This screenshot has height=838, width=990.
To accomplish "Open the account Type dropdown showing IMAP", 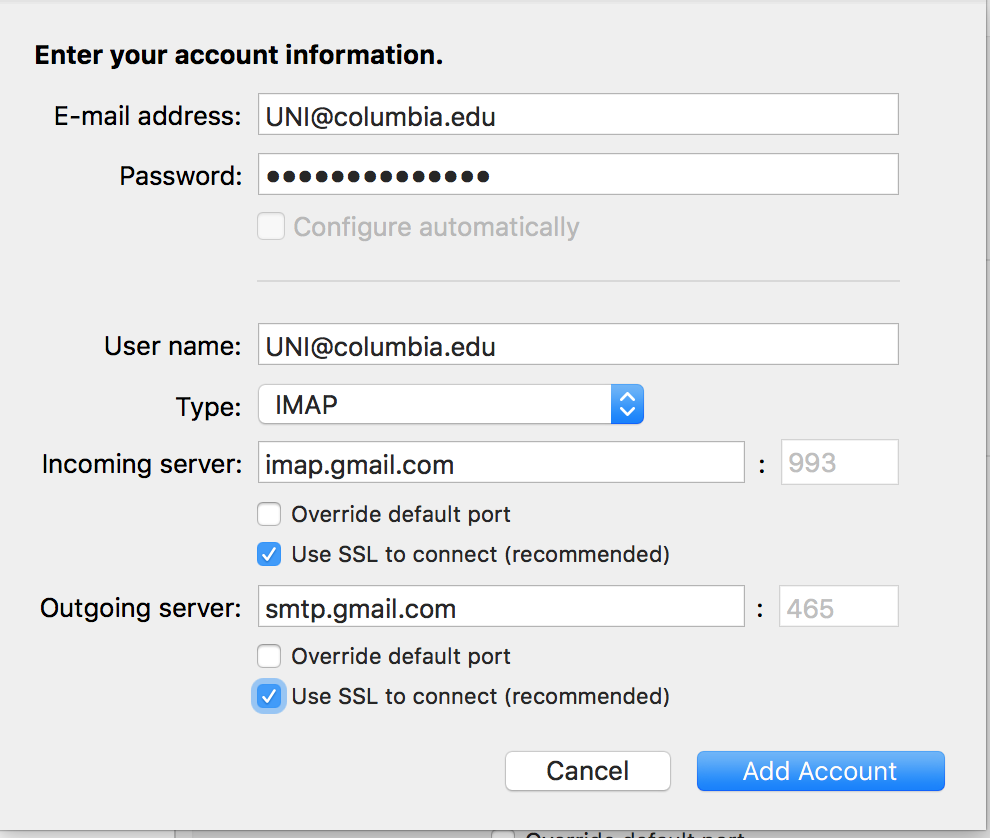I will (x=451, y=404).
